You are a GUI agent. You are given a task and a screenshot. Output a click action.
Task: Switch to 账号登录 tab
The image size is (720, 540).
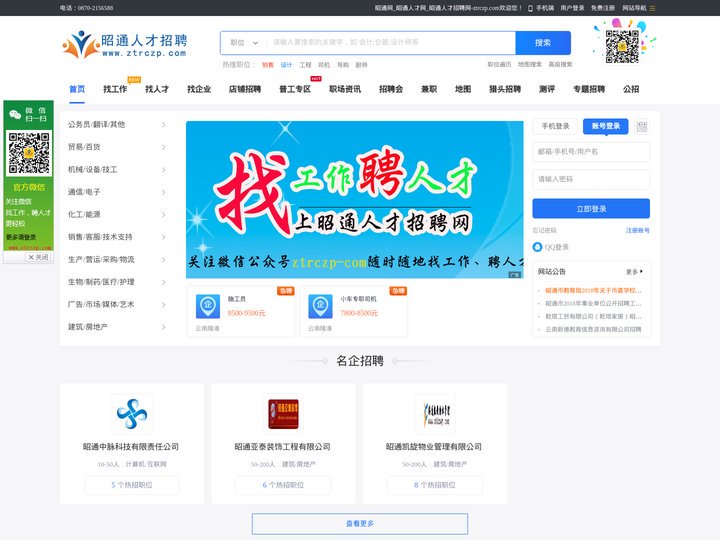click(606, 126)
